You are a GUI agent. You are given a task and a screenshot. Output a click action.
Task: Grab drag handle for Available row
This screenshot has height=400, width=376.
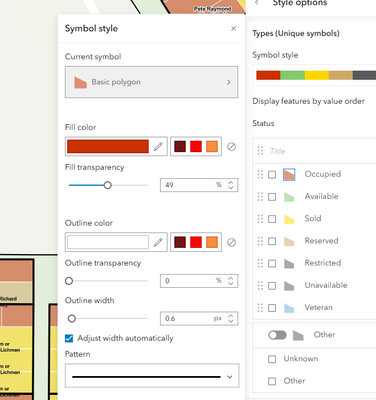tap(260, 197)
